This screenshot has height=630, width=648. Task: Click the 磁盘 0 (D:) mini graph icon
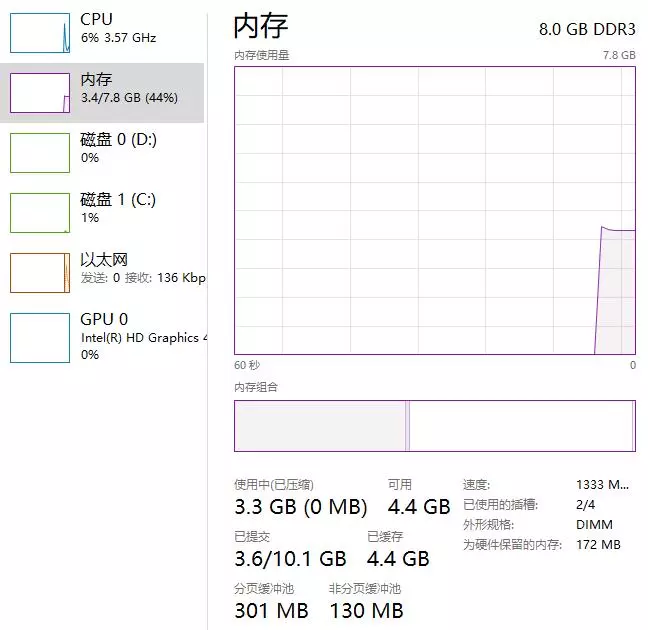[40, 152]
